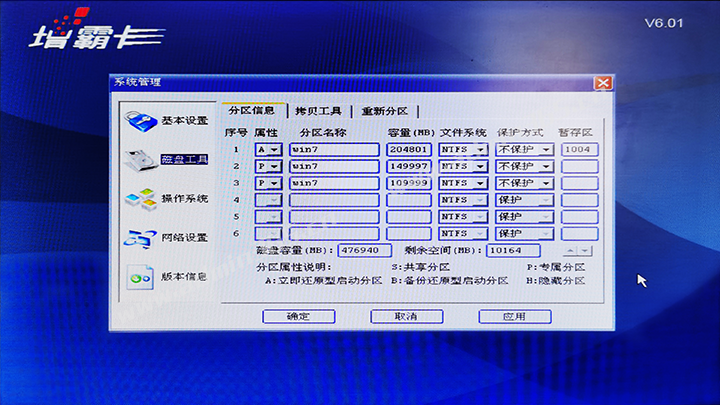Click the 基本设置 lock icon
720x405 pixels.
coord(141,121)
